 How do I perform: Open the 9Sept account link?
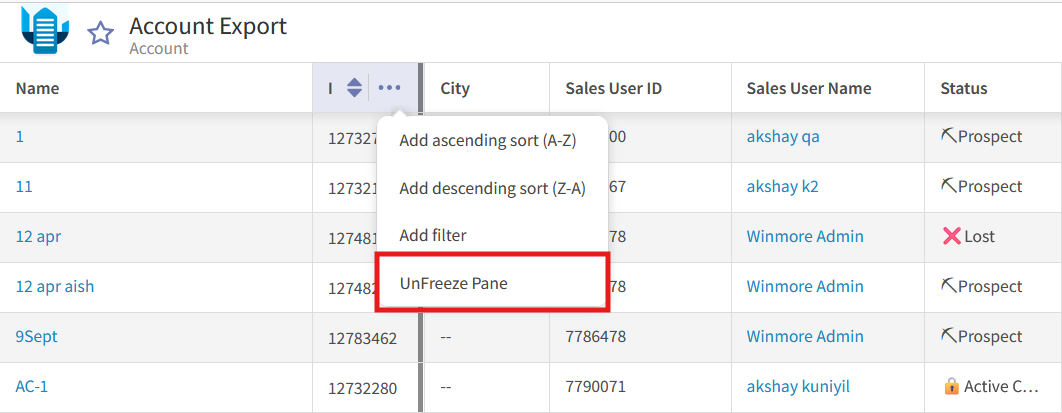tap(37, 336)
